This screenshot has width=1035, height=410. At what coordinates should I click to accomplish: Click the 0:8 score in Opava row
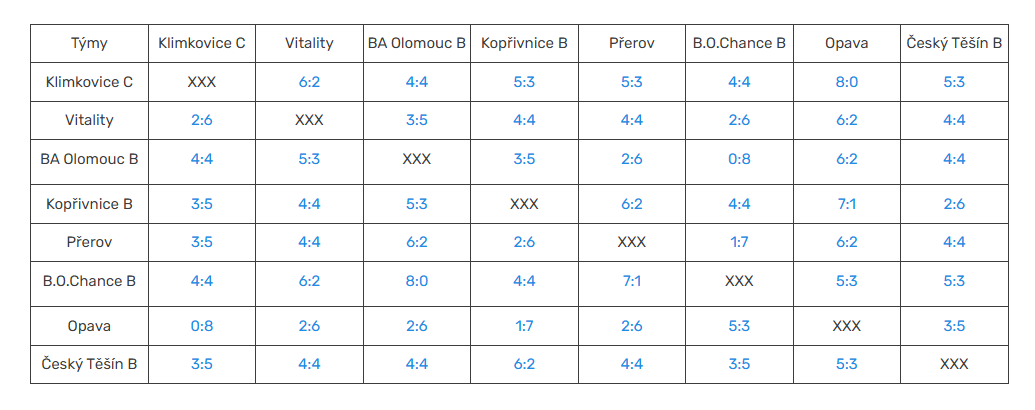click(x=202, y=326)
